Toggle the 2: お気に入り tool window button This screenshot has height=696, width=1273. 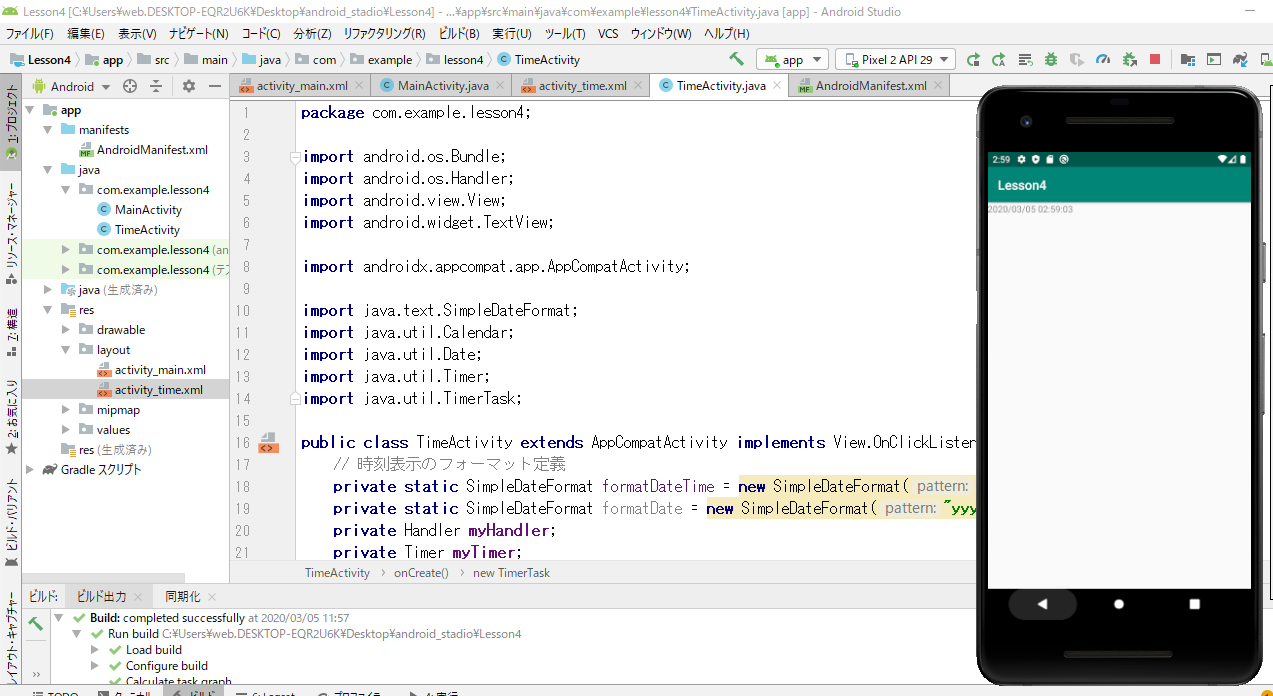pos(11,416)
